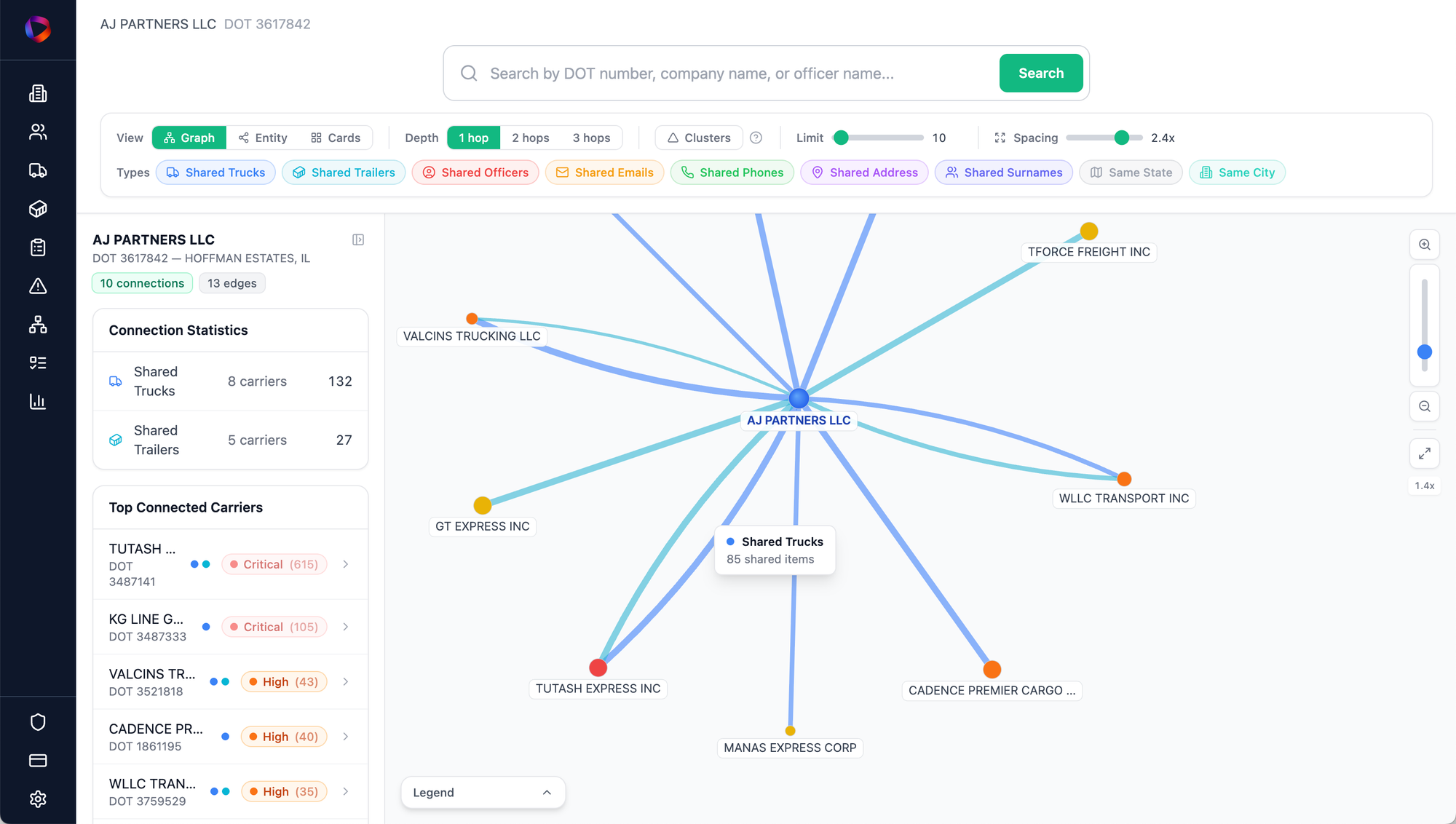Open the bar chart analytics sidebar icon

coord(38,401)
